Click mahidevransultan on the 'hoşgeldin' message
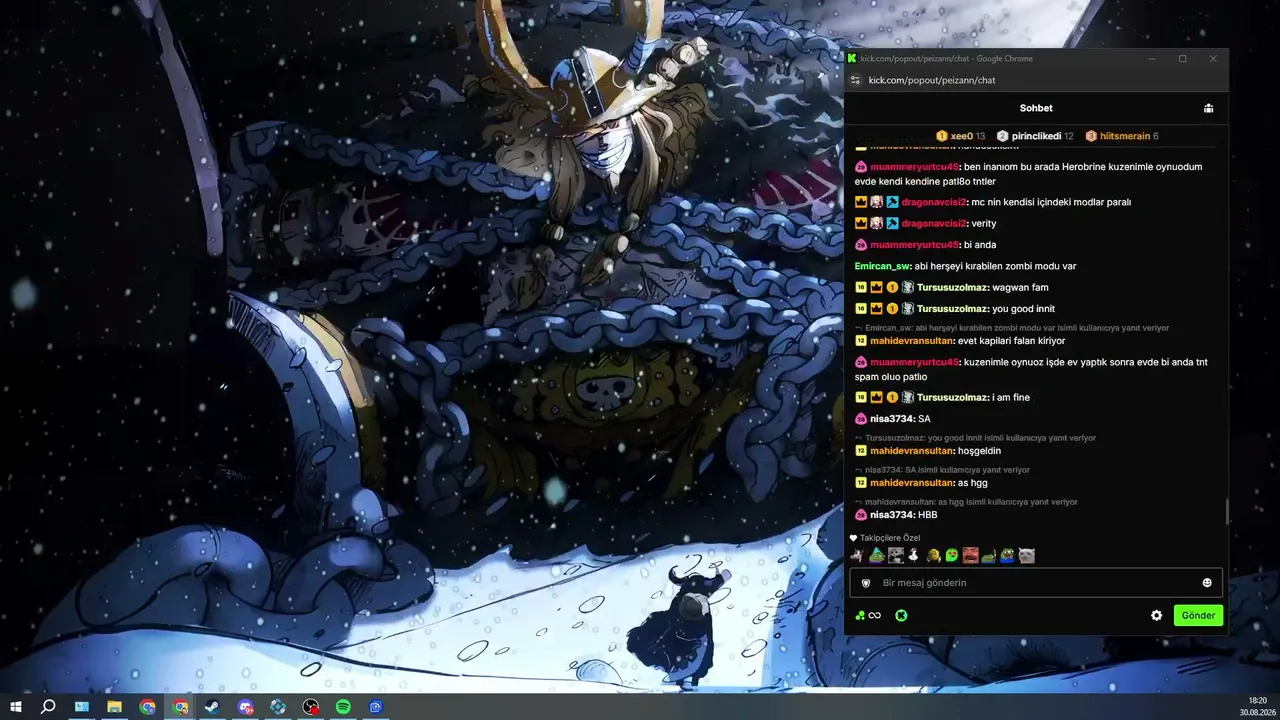The width and height of the screenshot is (1280, 720). [x=912, y=451]
